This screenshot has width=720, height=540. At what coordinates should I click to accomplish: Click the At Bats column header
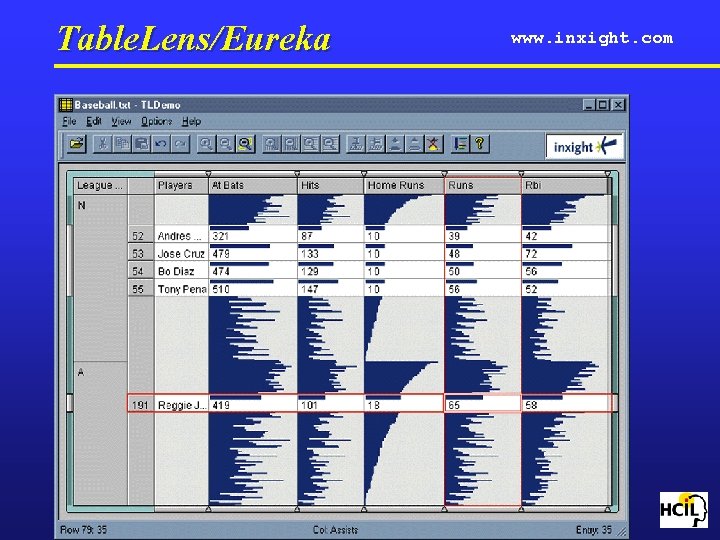tap(253, 186)
